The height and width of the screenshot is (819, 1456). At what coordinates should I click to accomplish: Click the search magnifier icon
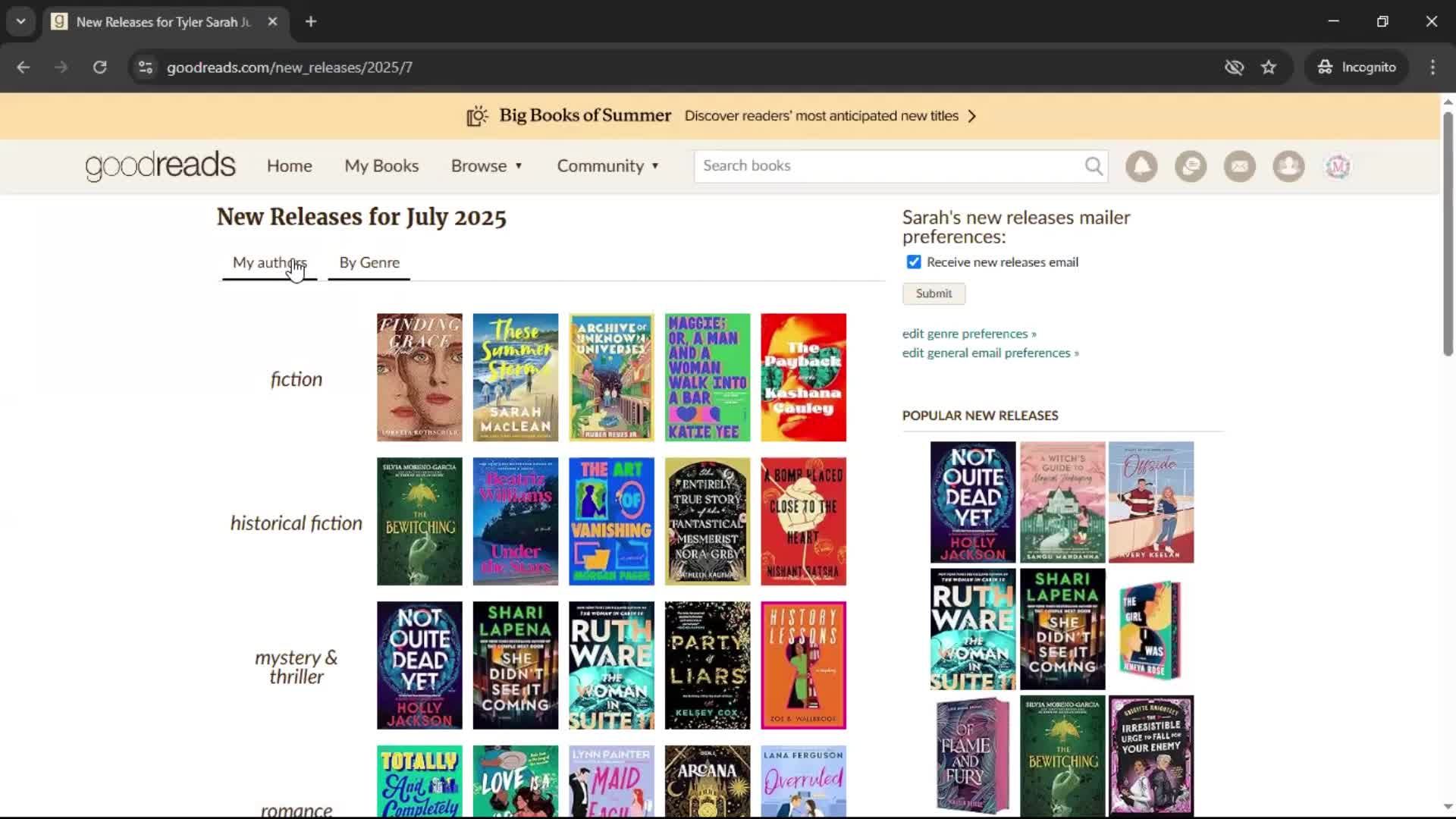(x=1094, y=166)
